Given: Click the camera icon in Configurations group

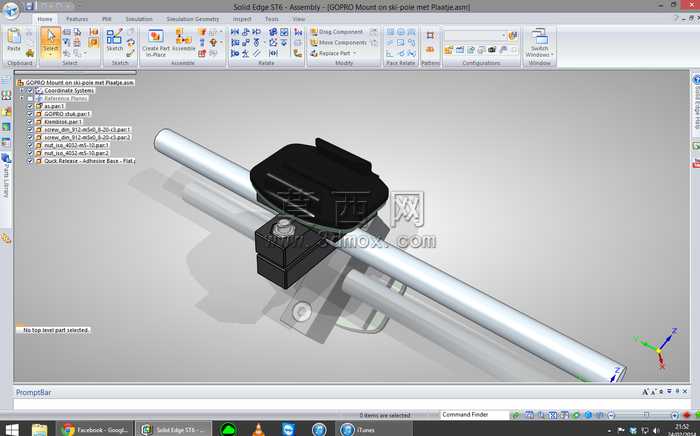Looking at the screenshot, I should (492, 50).
